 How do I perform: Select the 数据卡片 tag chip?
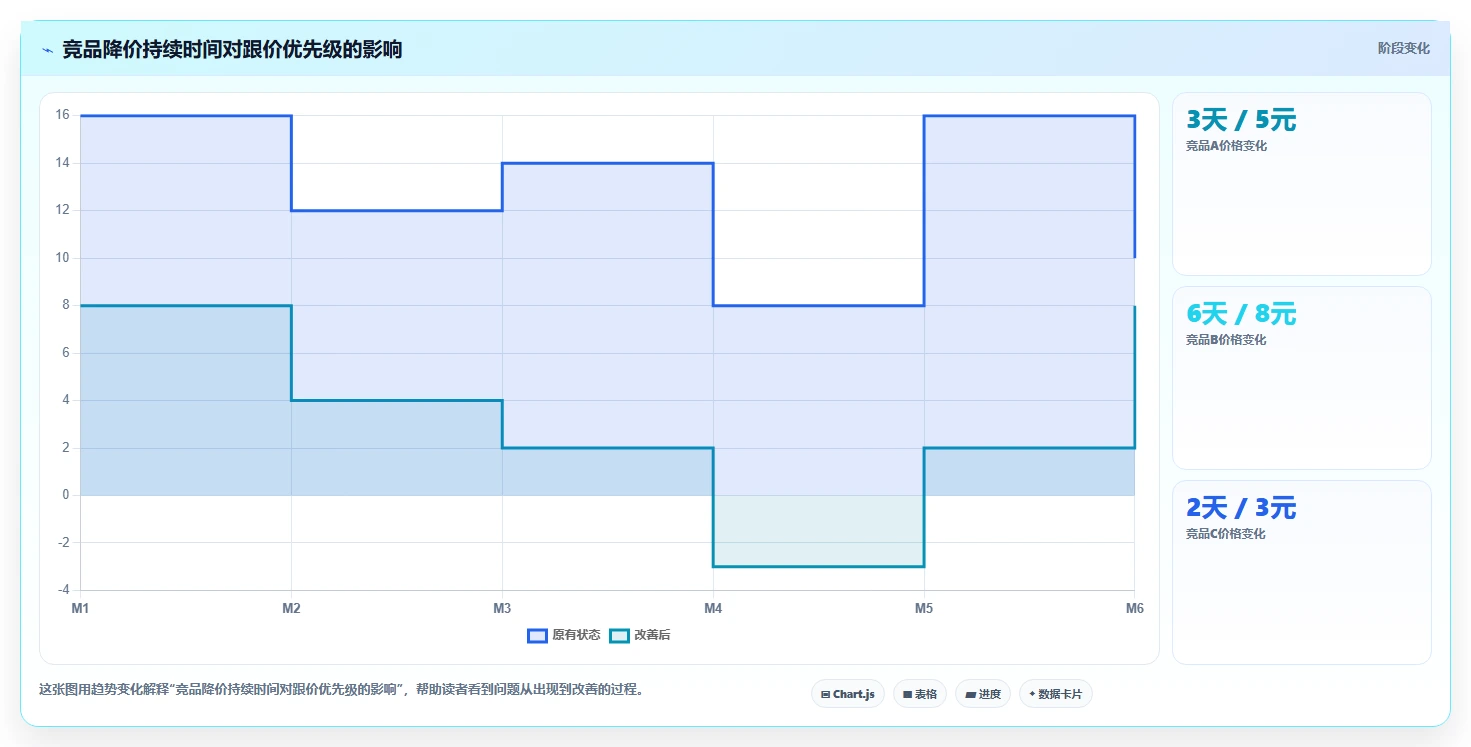tap(1055, 694)
